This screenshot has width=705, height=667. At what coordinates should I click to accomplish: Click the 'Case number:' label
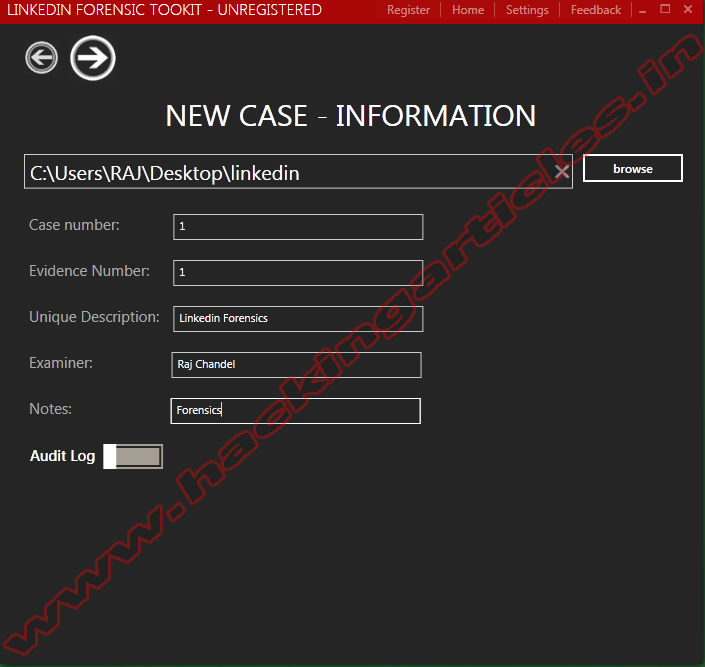coord(74,225)
